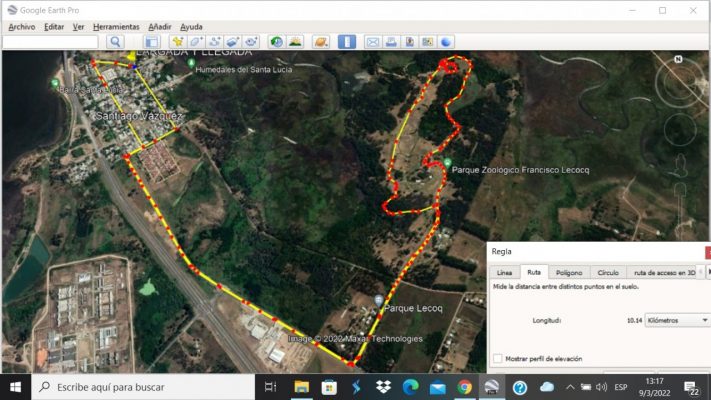The image size is (711, 400).
Task: Switch to the Polígono tab
Action: [x=569, y=273]
